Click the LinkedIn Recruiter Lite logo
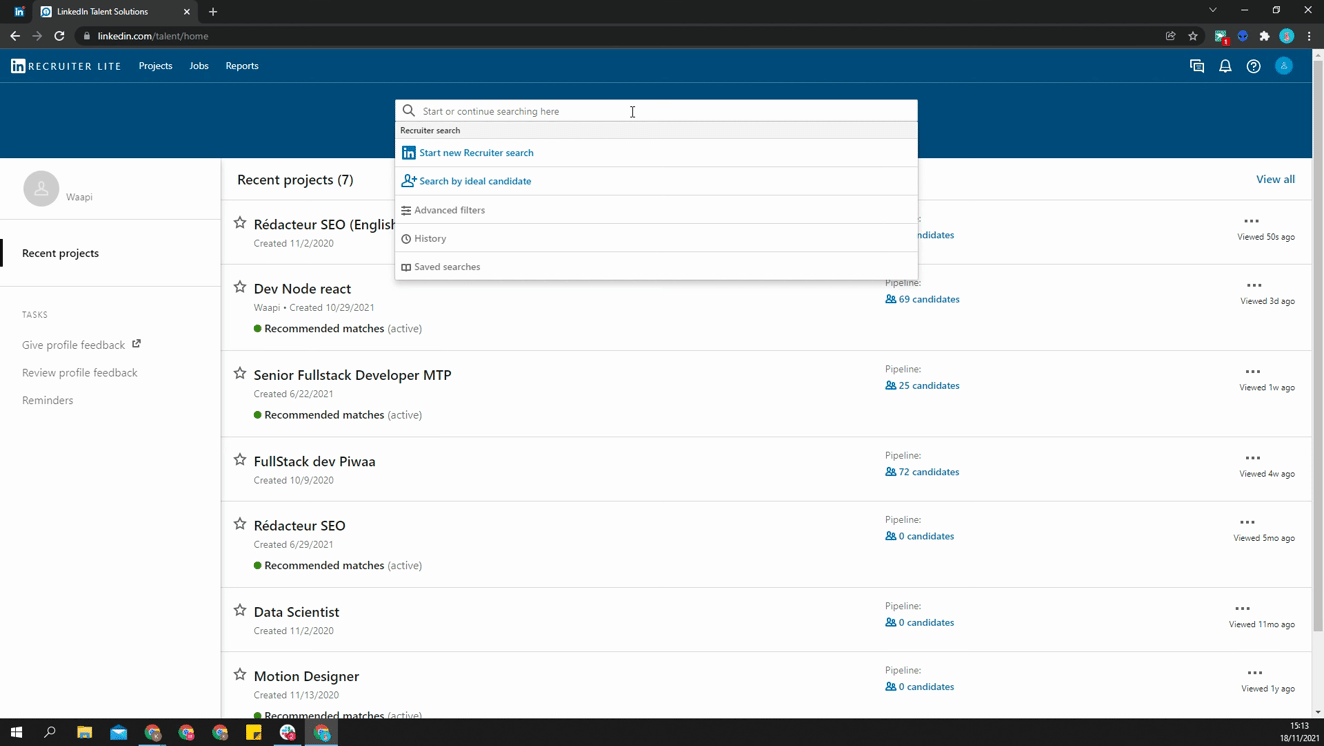This screenshot has height=746, width=1324. click(x=66, y=66)
